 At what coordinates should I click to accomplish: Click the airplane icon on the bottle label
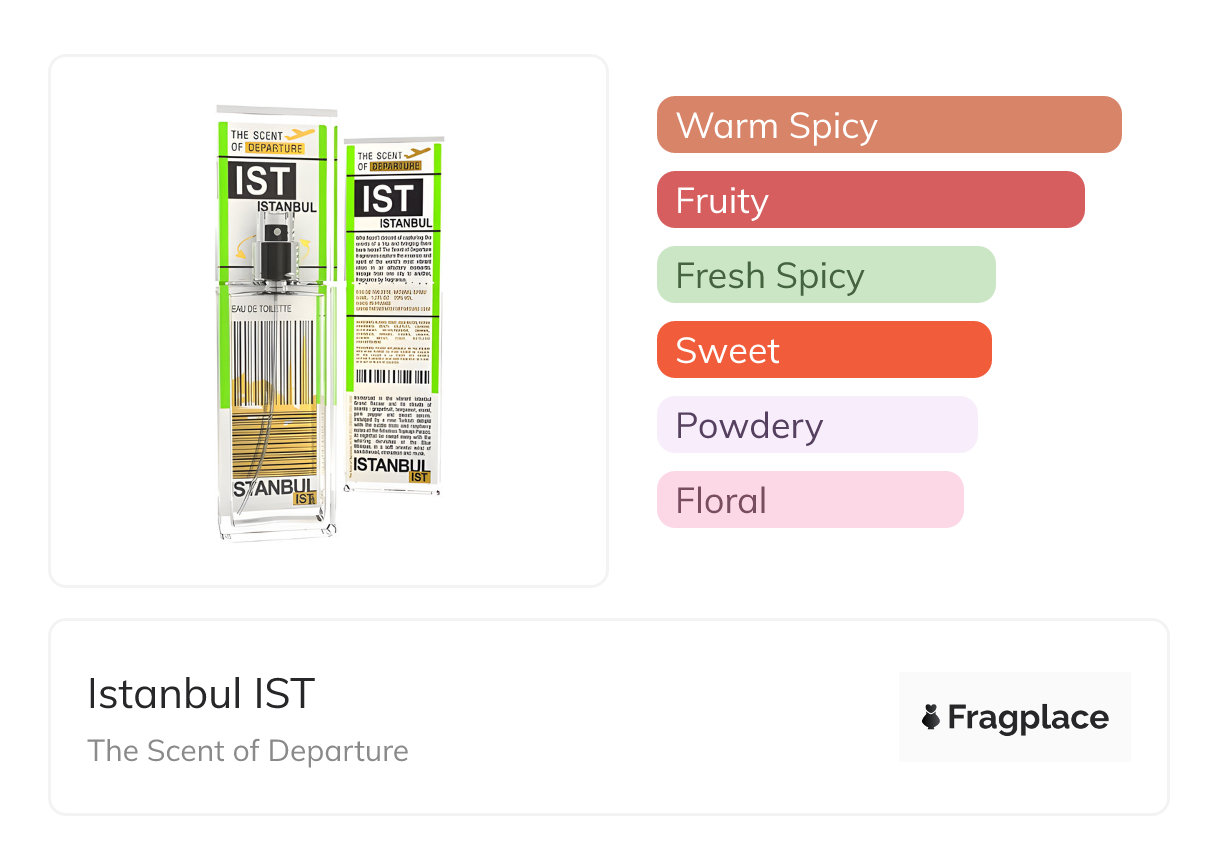pyautogui.click(x=300, y=134)
